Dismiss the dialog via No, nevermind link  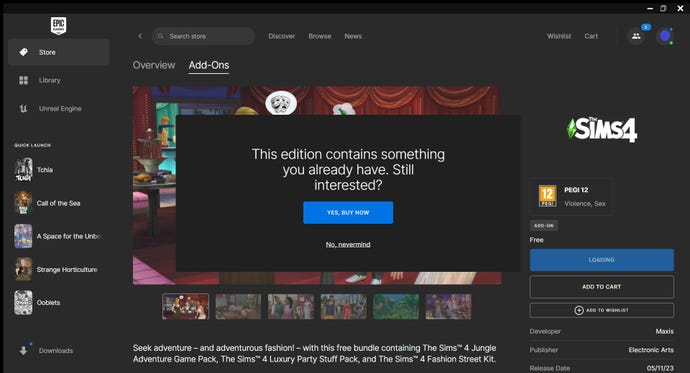pyautogui.click(x=348, y=245)
